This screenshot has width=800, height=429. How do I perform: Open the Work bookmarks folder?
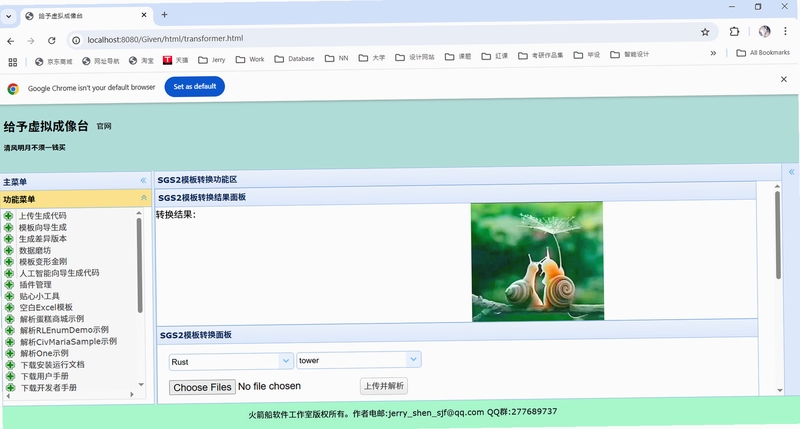click(250, 59)
